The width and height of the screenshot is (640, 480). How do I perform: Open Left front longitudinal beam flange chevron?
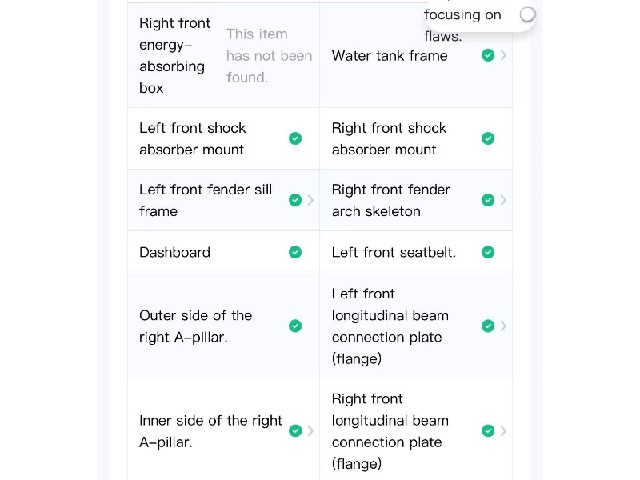(504, 326)
